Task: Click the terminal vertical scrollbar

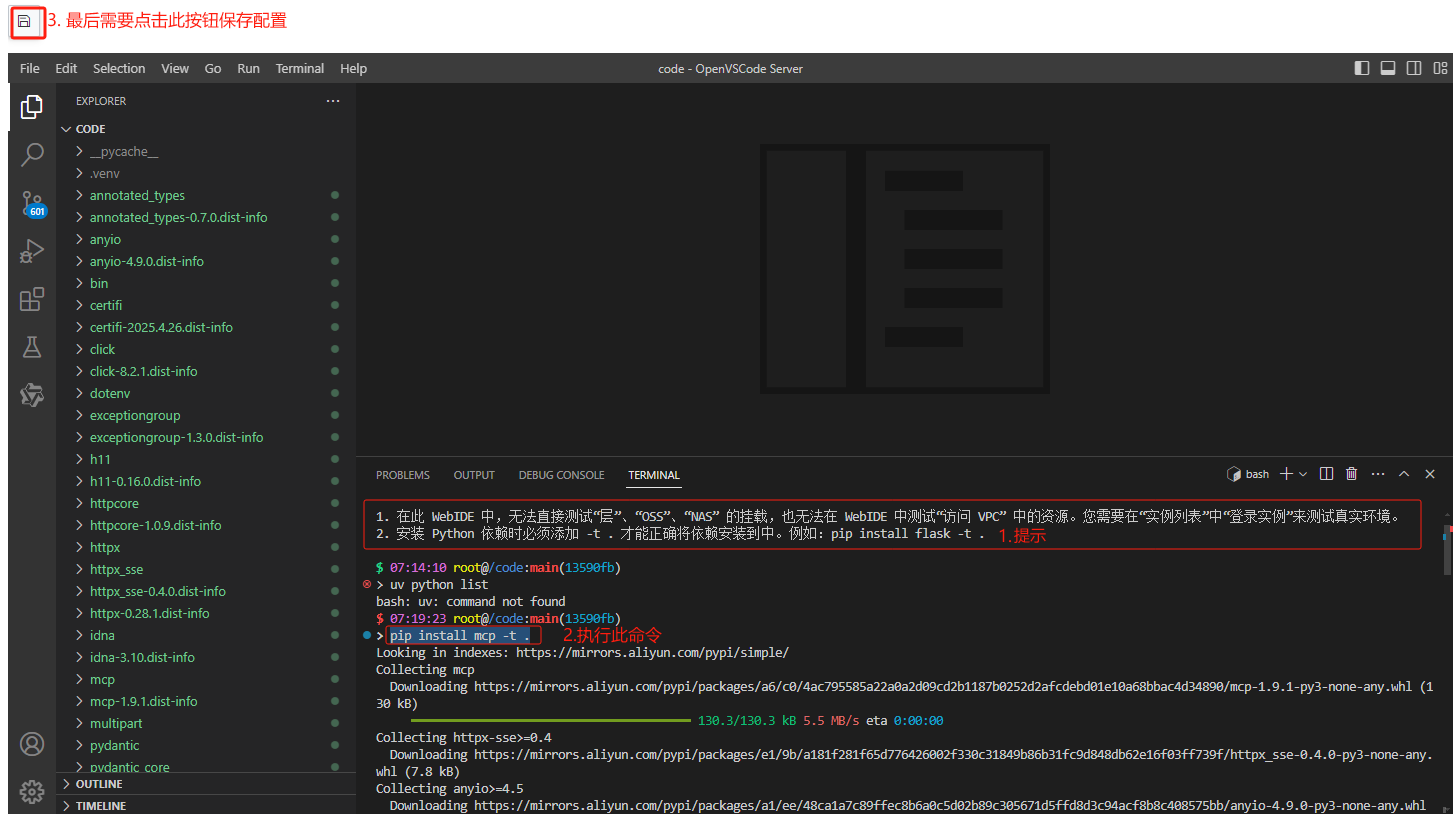Action: [x=1447, y=548]
